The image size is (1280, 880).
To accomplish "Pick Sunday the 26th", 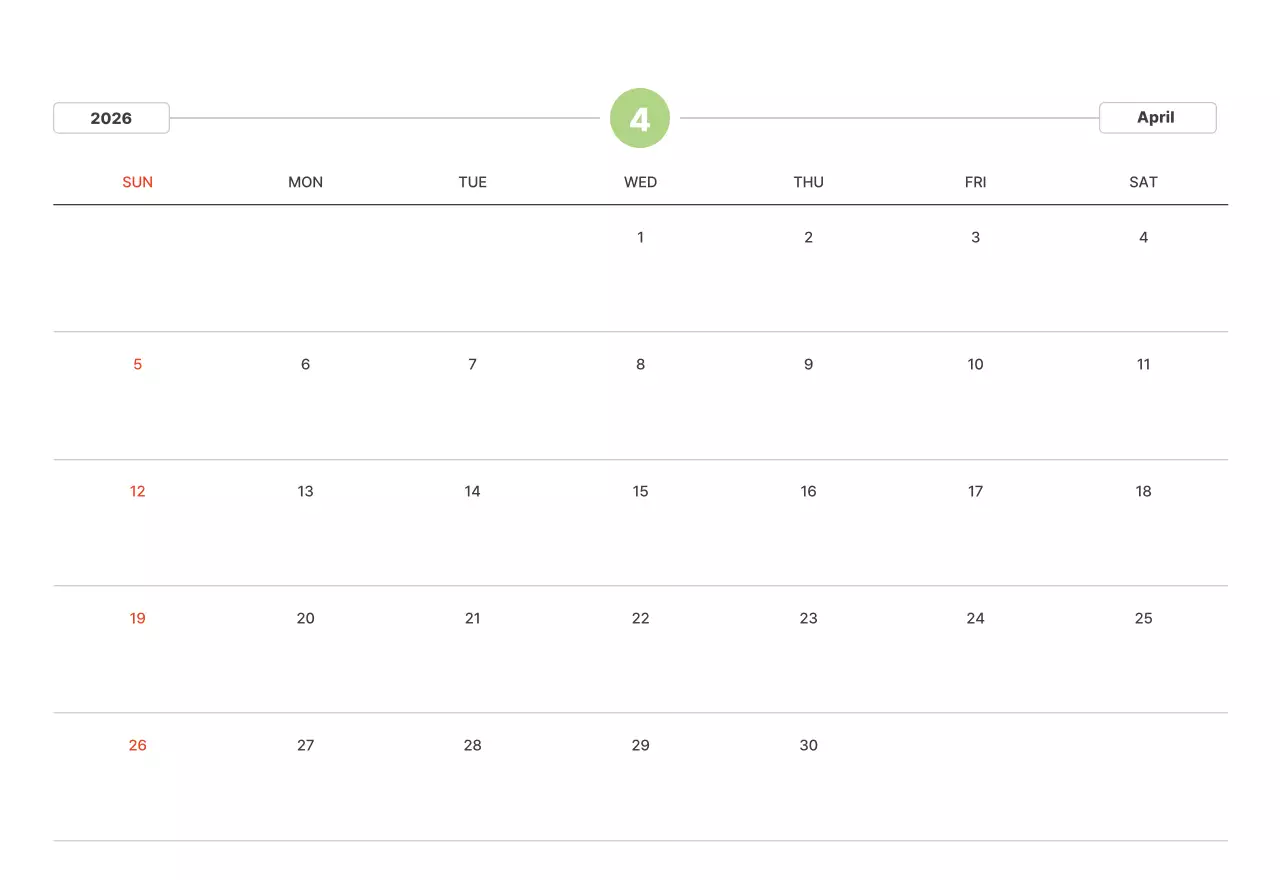I will point(137,745).
